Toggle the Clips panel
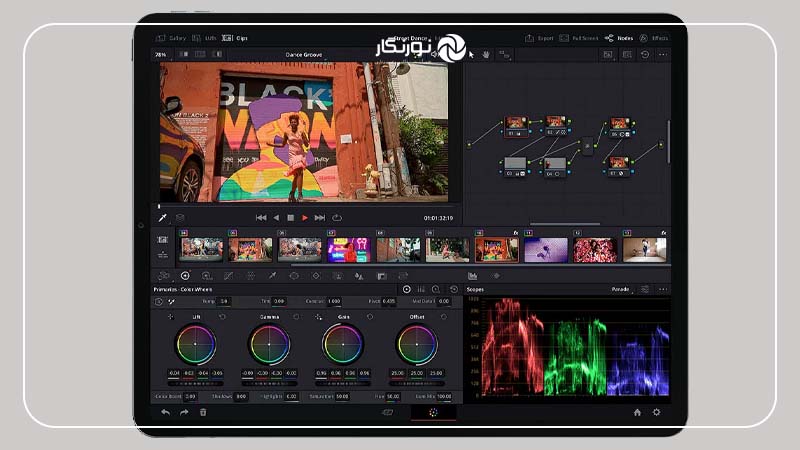The width and height of the screenshot is (800, 450). coord(235,38)
